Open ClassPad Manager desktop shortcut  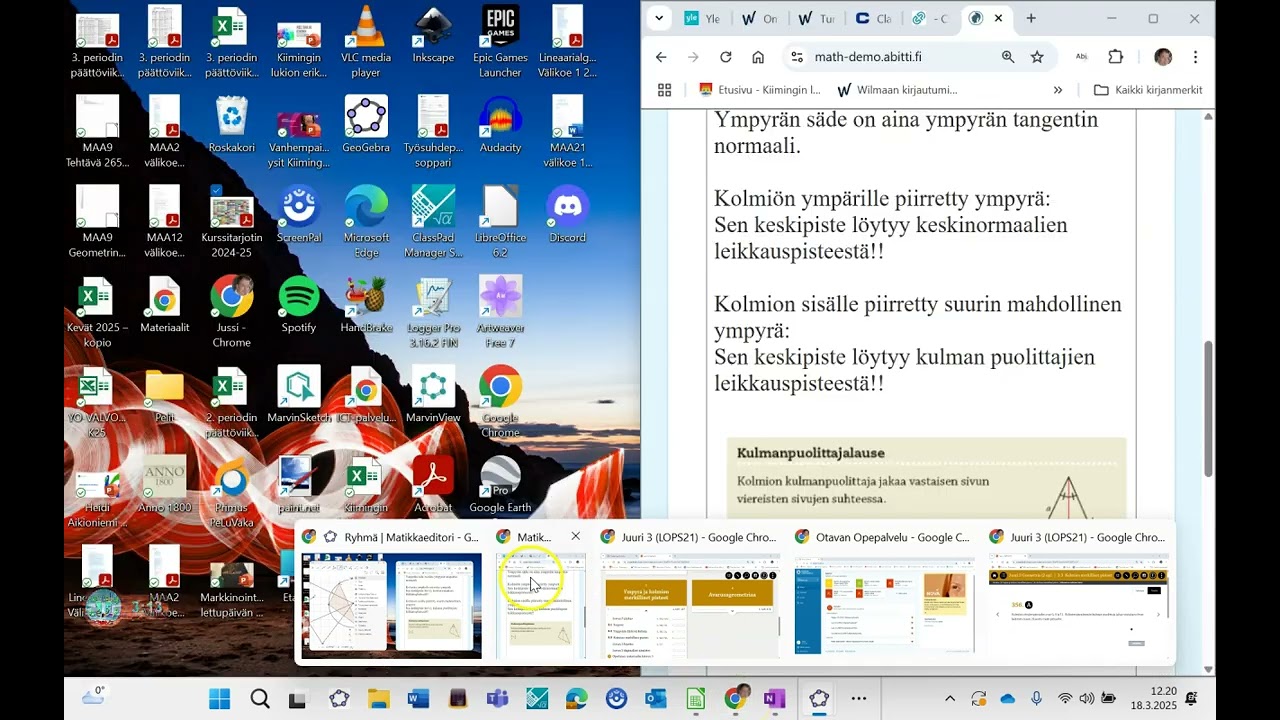point(433,222)
